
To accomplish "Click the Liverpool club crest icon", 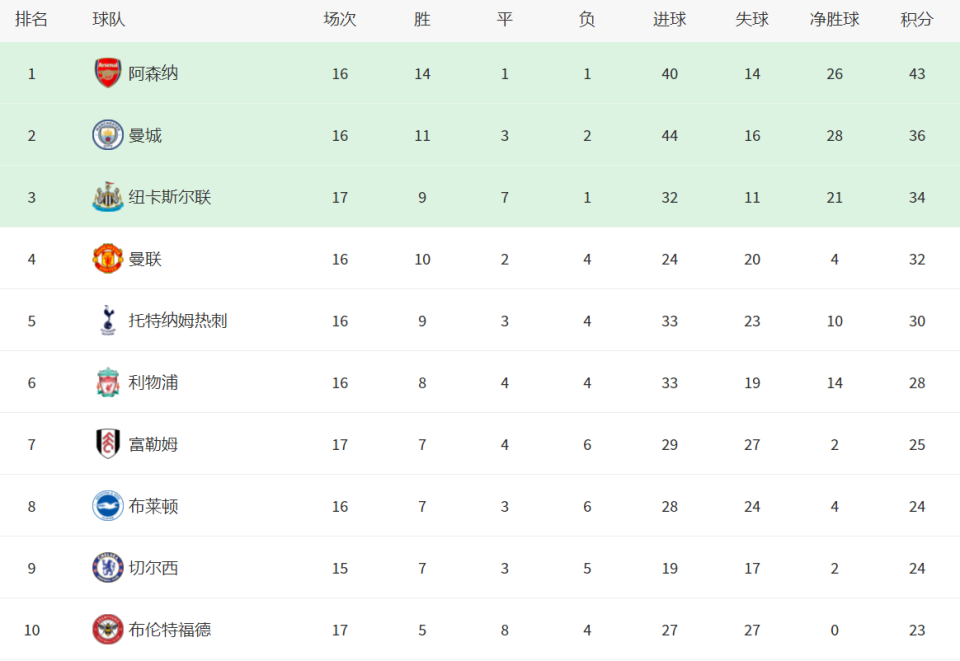I will (x=108, y=382).
